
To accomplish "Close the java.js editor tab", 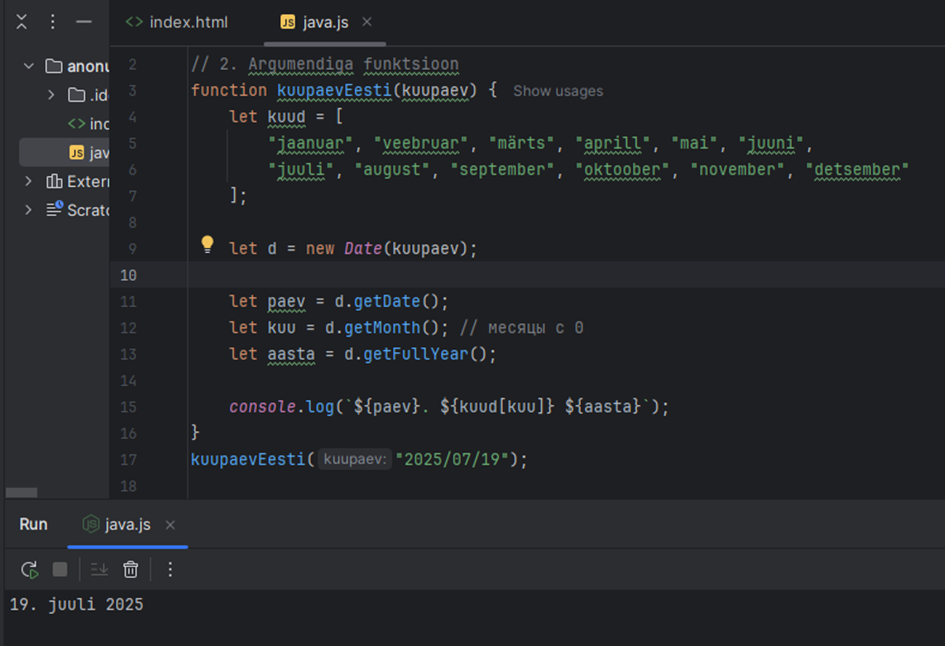I will [x=367, y=22].
